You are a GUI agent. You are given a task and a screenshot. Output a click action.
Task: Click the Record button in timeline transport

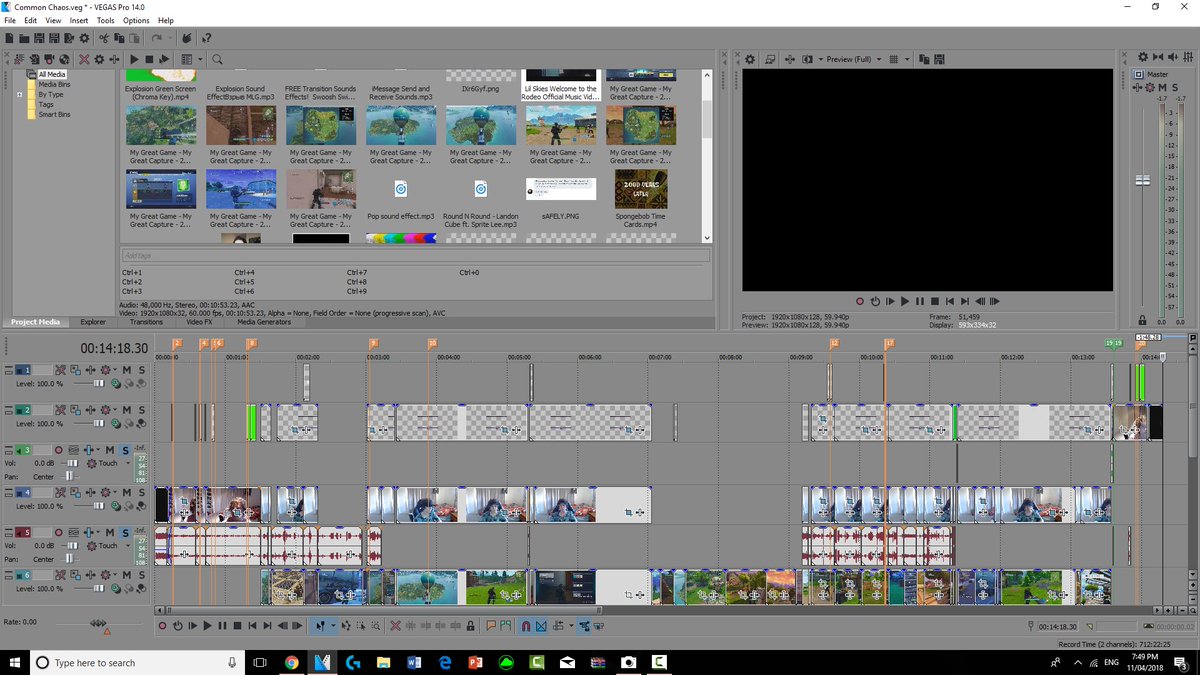tap(162, 626)
